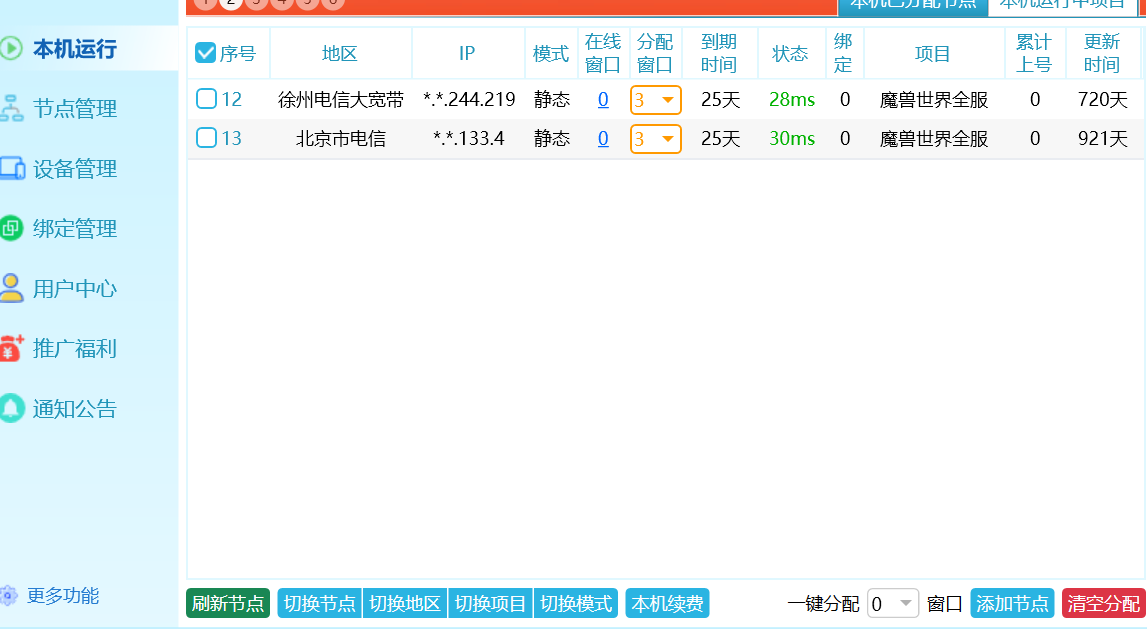Image resolution: width=1147 pixels, height=629 pixels.
Task: Click 在线窗口 link value for row 12
Action: pyautogui.click(x=603, y=100)
